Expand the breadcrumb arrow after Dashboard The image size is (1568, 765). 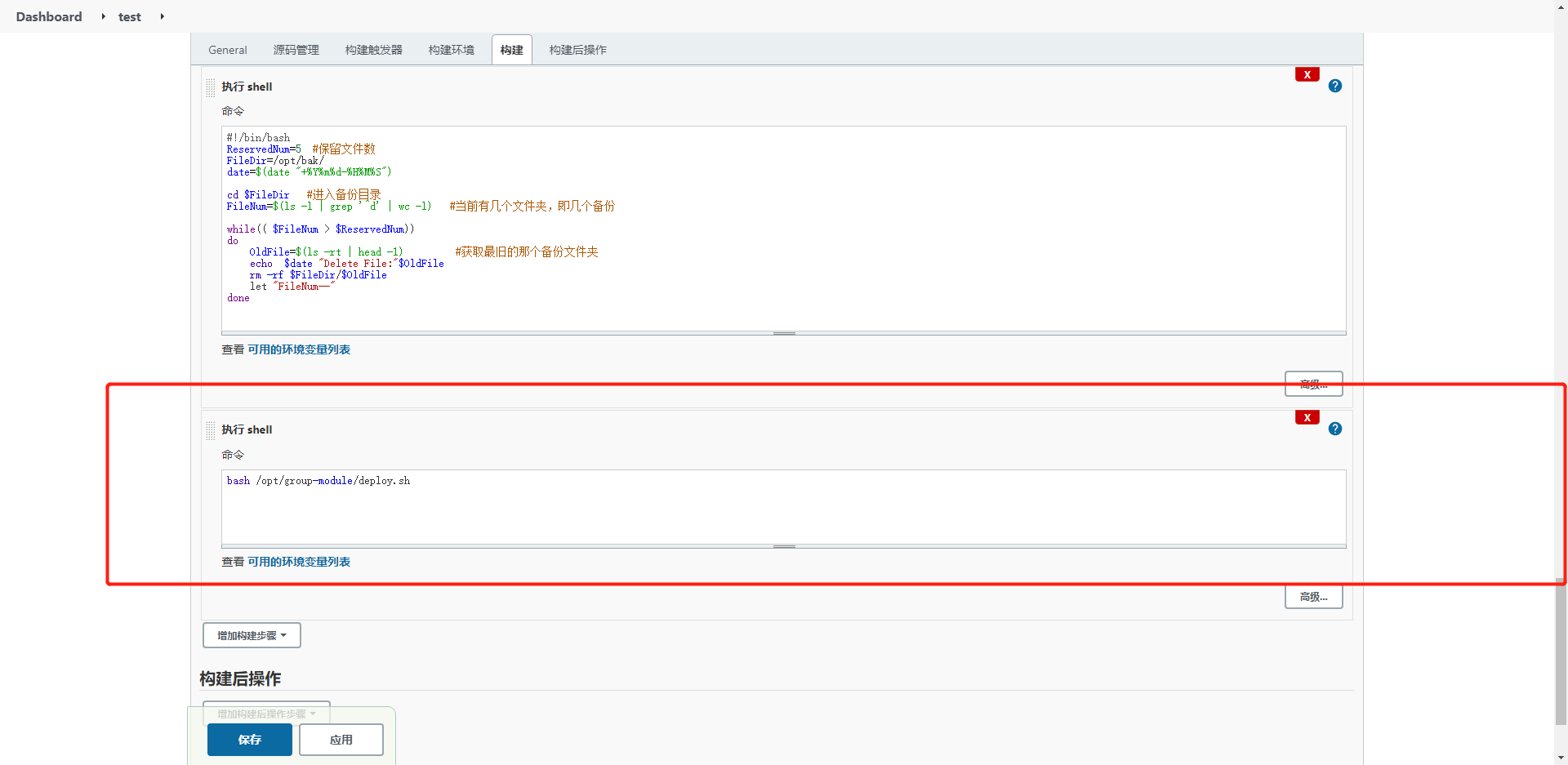pyautogui.click(x=103, y=16)
